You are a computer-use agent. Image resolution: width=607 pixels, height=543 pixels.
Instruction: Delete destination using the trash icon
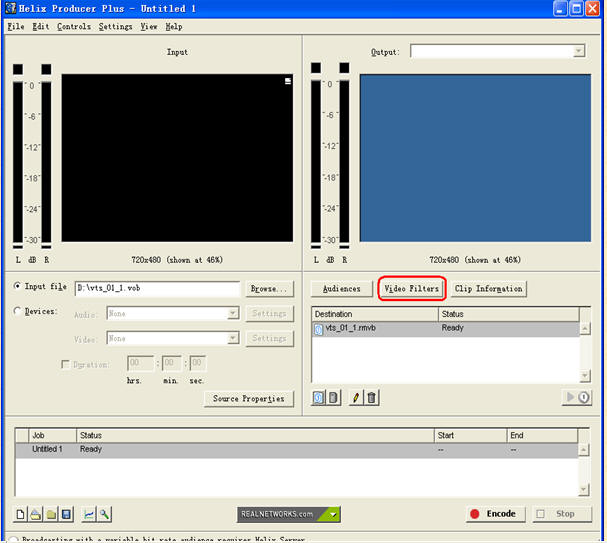pyautogui.click(x=372, y=397)
